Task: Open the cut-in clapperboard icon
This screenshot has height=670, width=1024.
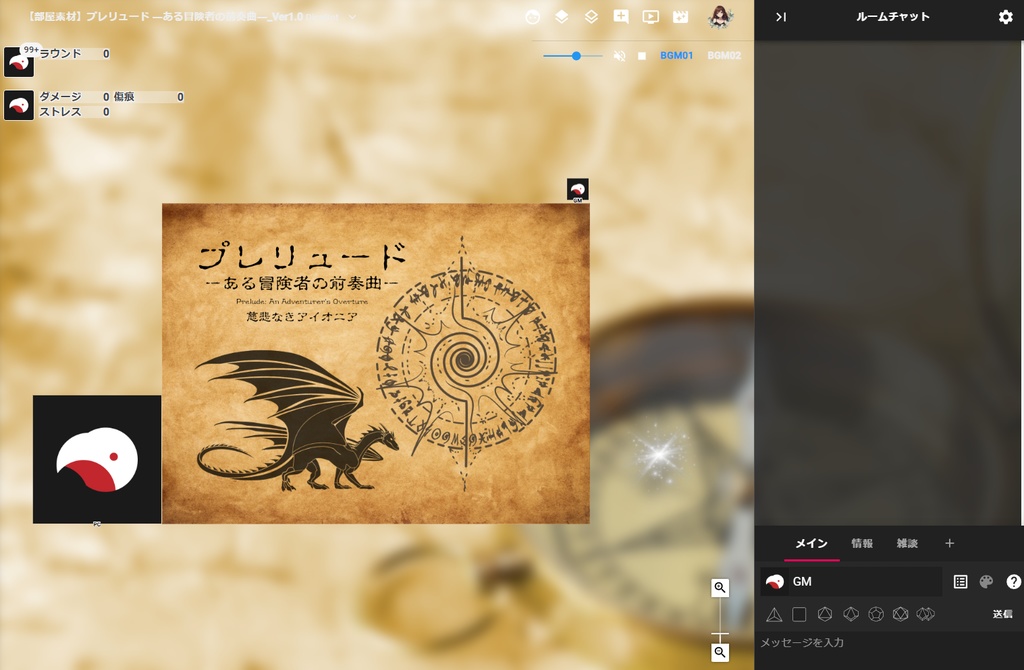Action: click(682, 16)
